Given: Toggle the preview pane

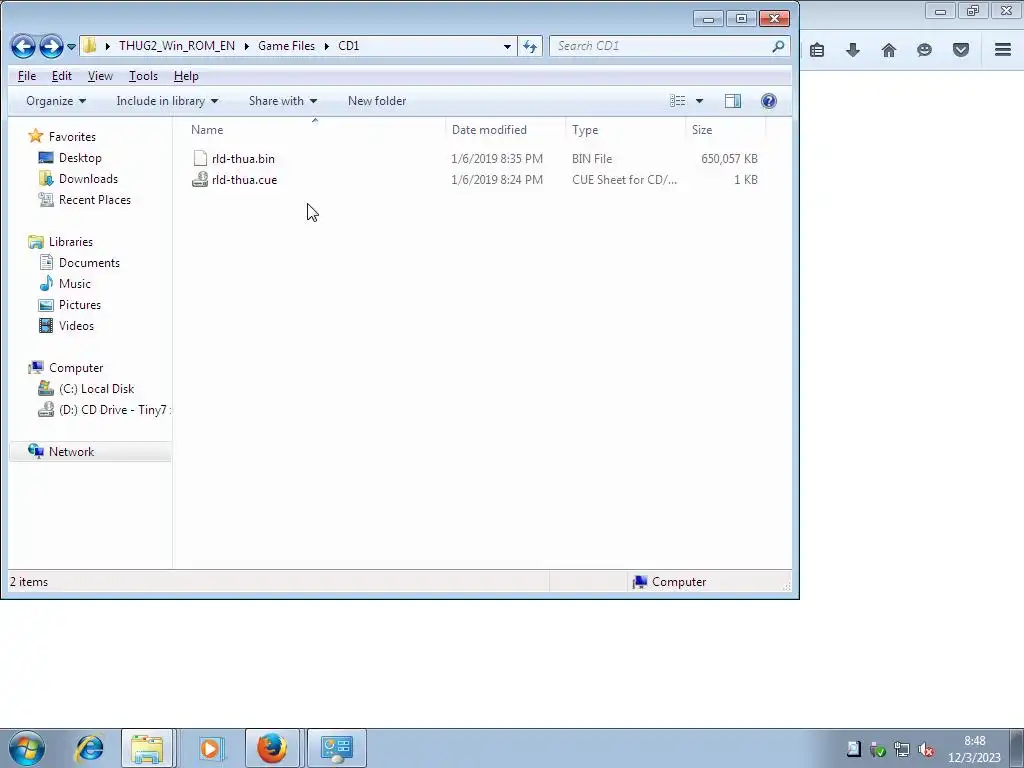Looking at the screenshot, I should [x=733, y=101].
